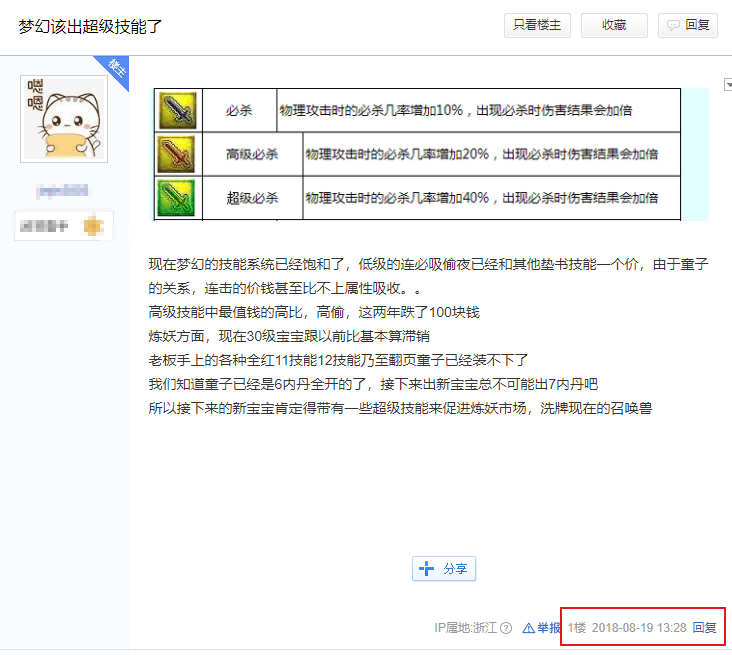The image size is (732, 655).
Task: Toggle 收藏 to favorite this thread
Action: 614,26
